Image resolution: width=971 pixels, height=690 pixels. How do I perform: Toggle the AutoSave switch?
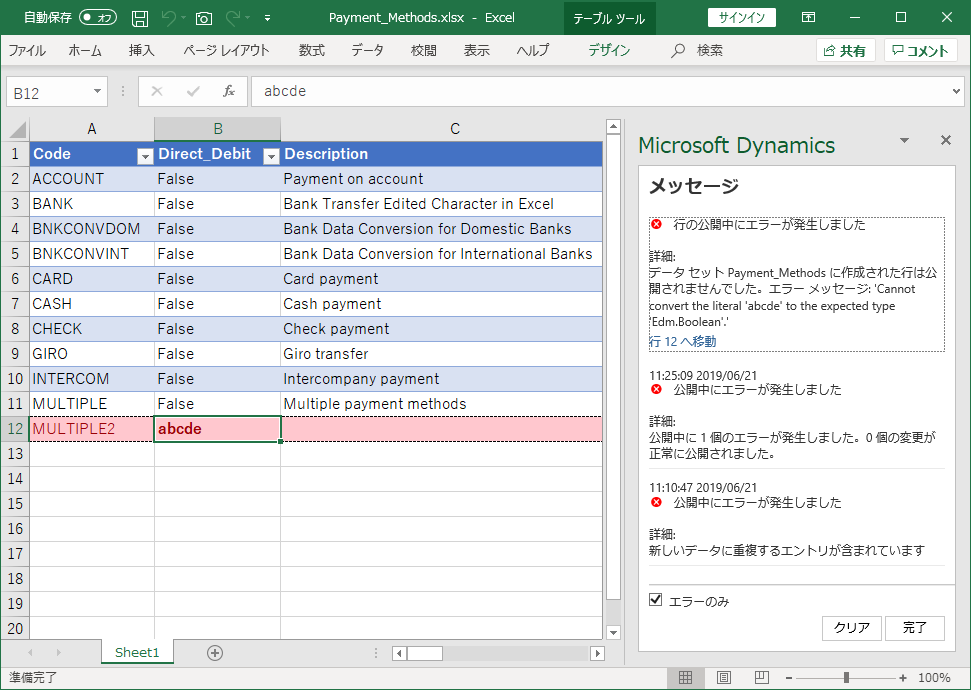point(98,18)
